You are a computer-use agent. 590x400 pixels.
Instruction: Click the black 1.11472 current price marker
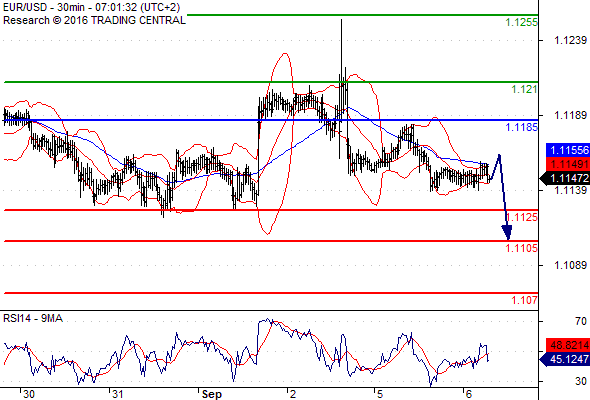(565, 178)
